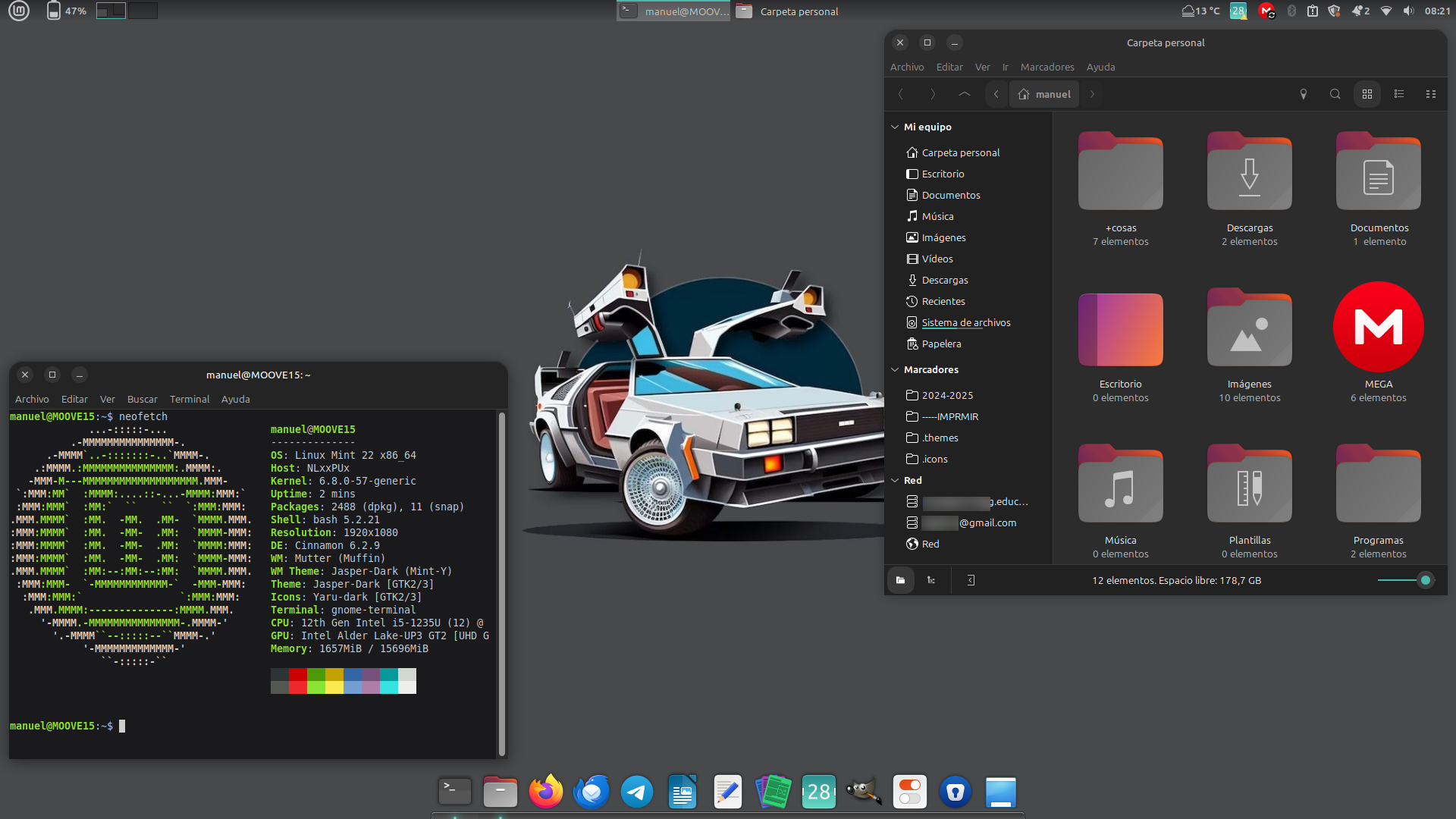
Task: Go up to parent folder
Action: [965, 94]
